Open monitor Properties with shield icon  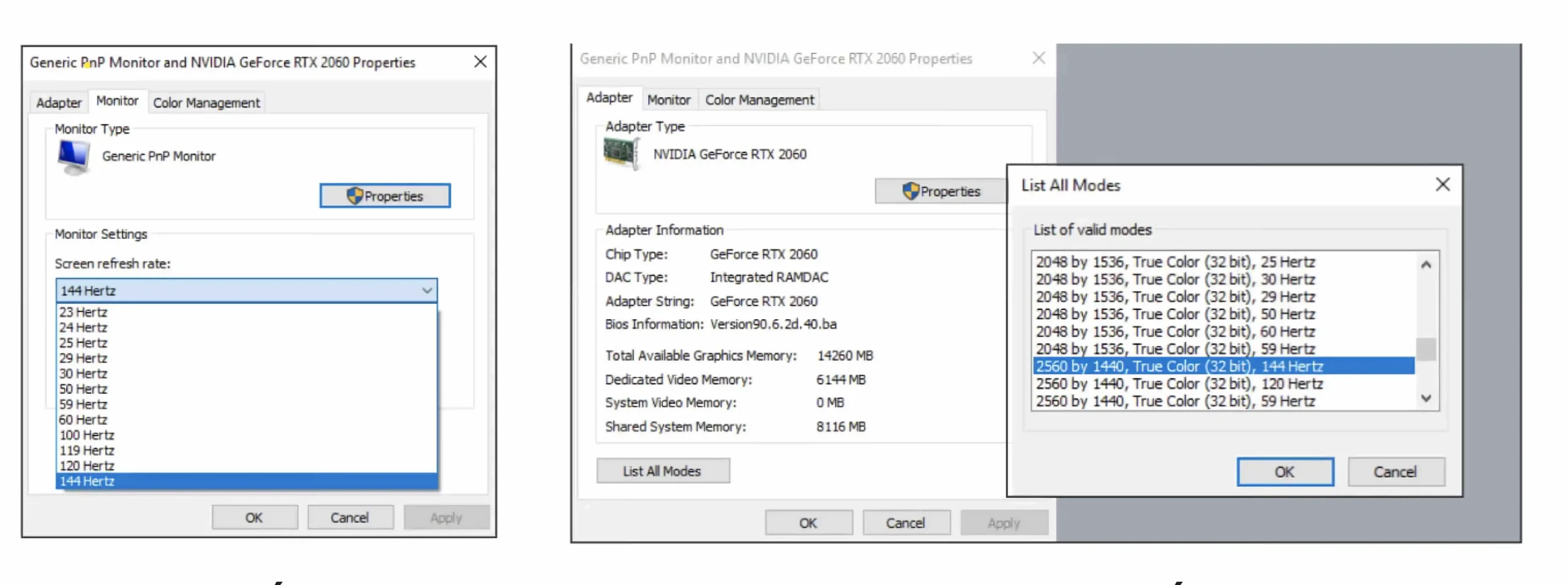click(x=385, y=196)
